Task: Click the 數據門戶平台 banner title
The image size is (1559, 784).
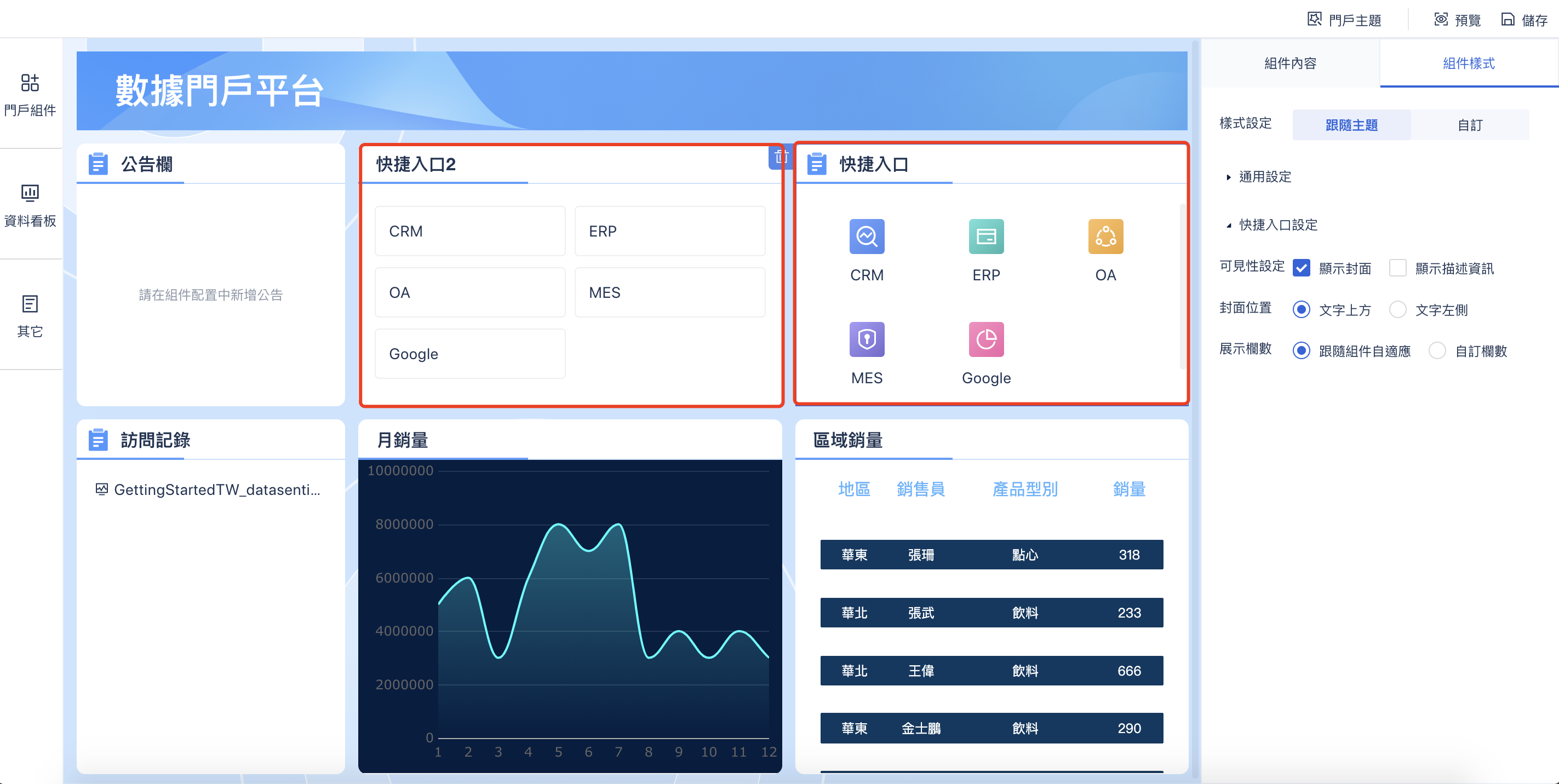Action: pyautogui.click(x=219, y=91)
